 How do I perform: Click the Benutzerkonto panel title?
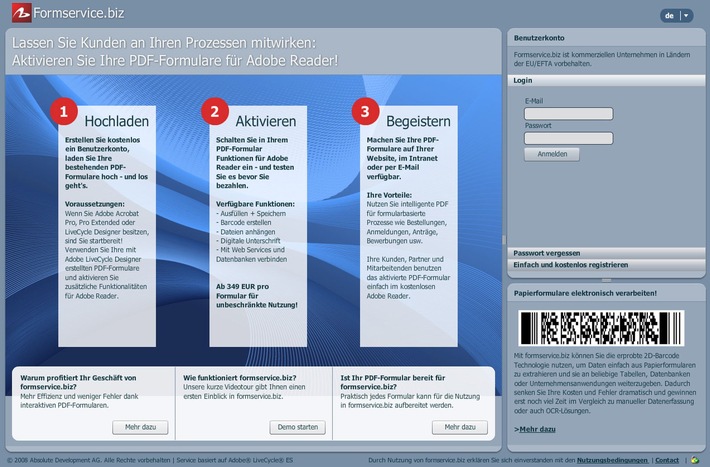coord(539,38)
